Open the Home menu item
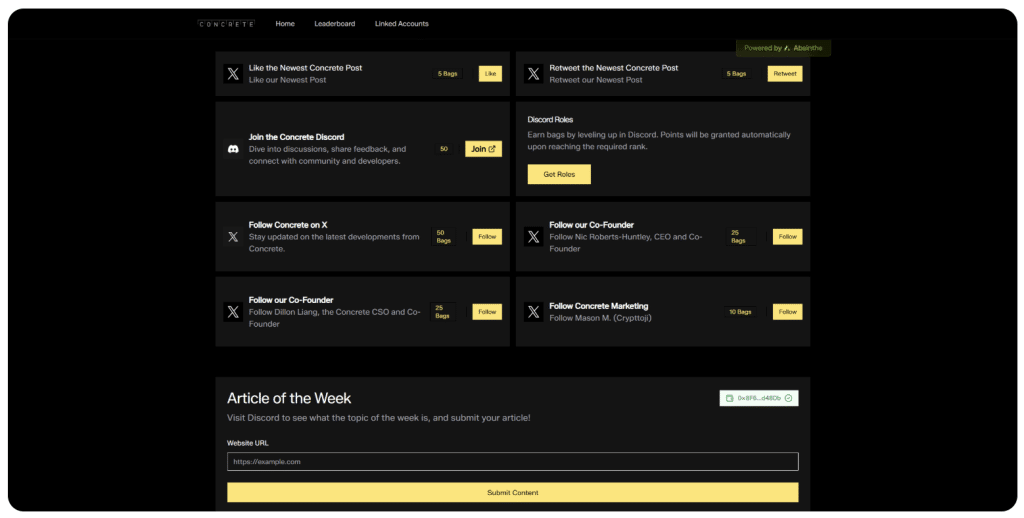Image resolution: width=1024 pixels, height=518 pixels. click(x=285, y=24)
